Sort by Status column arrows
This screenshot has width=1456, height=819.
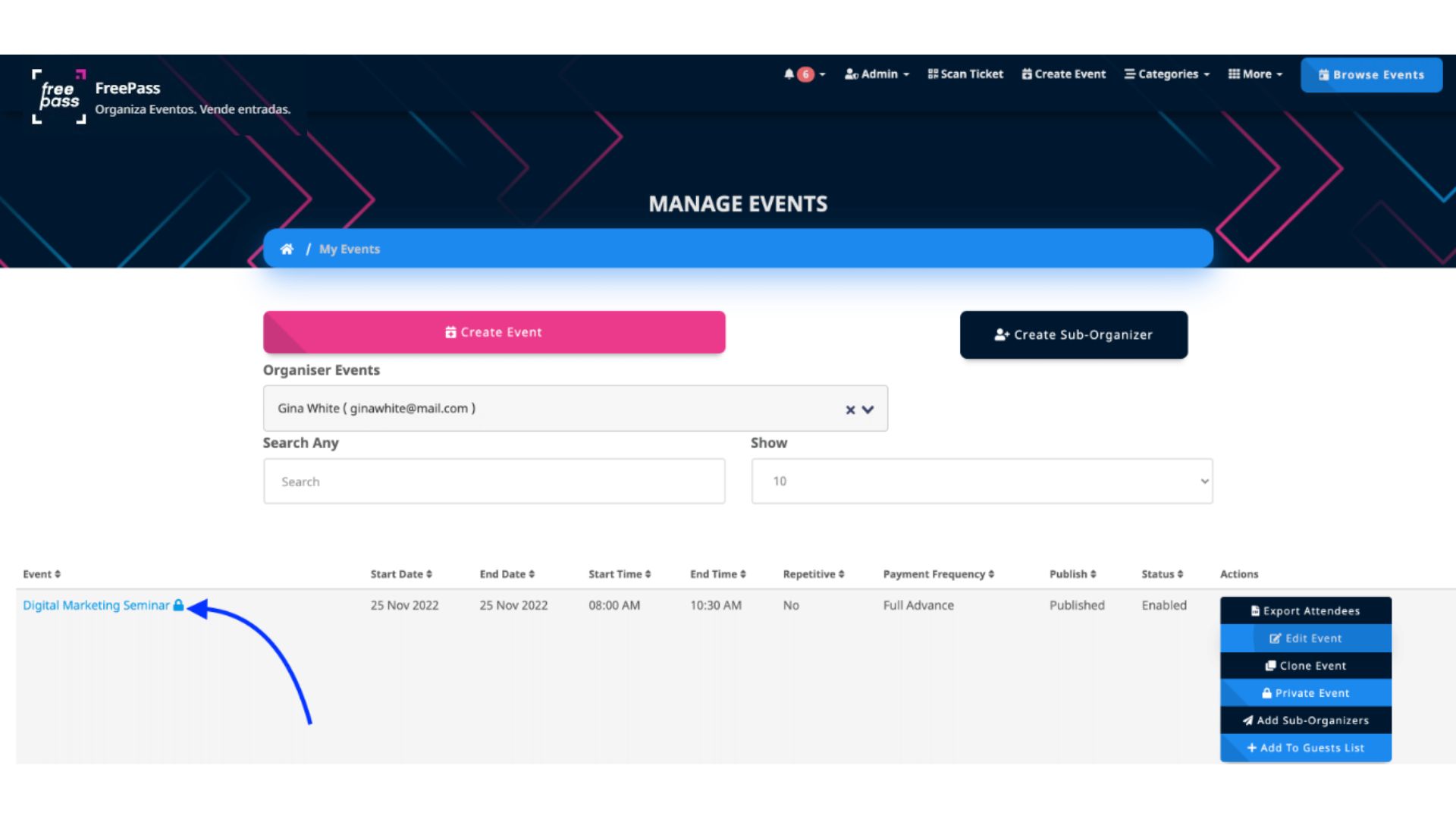click(1180, 574)
